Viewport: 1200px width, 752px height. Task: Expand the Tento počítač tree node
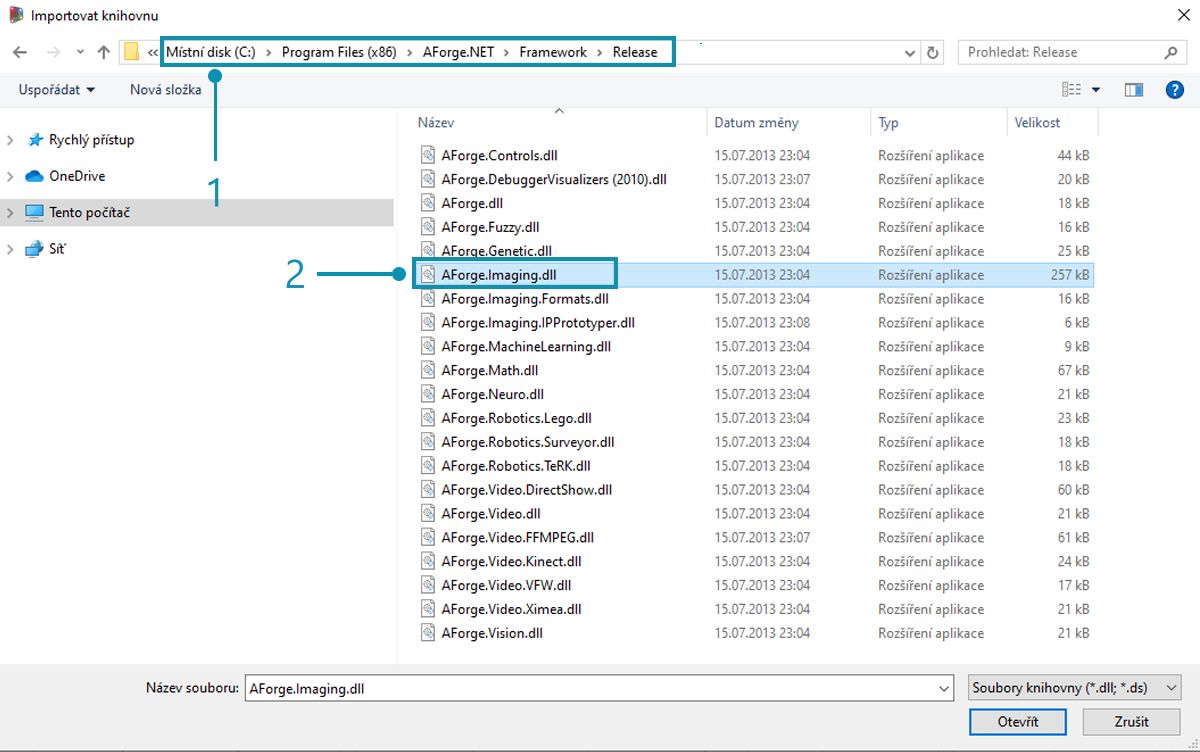10,213
